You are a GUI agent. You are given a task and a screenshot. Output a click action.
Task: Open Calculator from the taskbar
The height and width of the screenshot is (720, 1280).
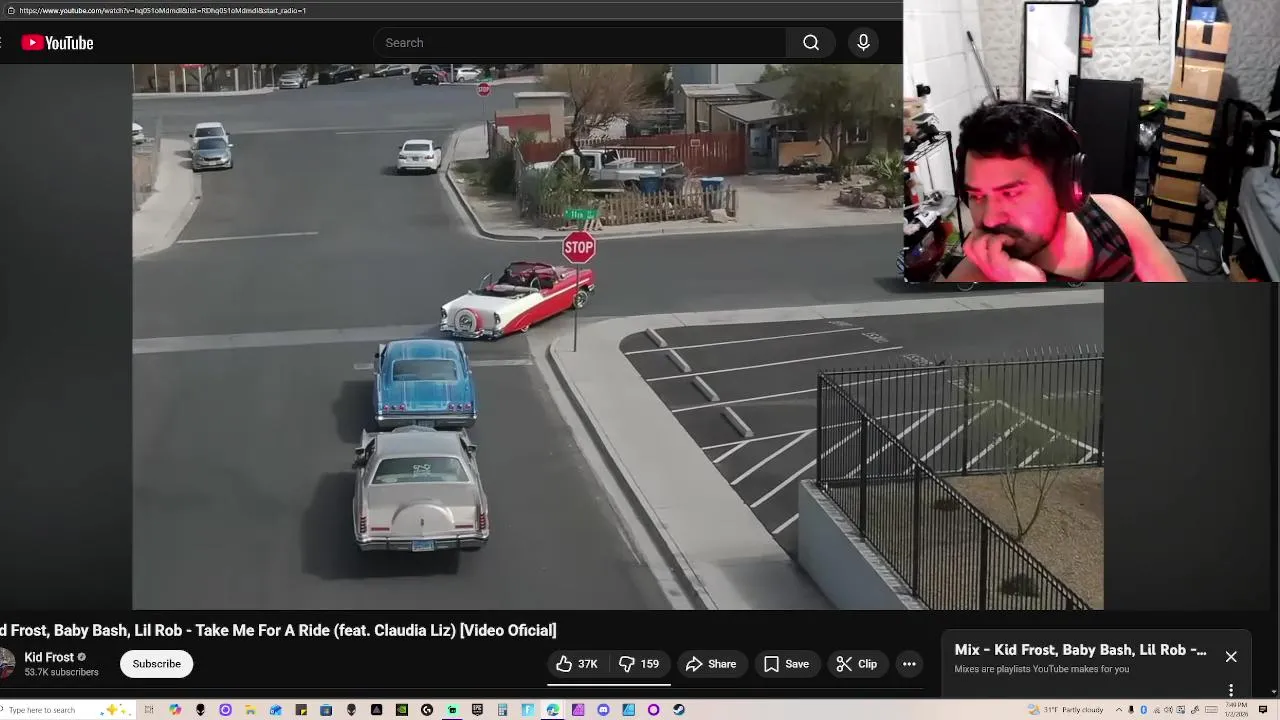pyautogui.click(x=501, y=710)
